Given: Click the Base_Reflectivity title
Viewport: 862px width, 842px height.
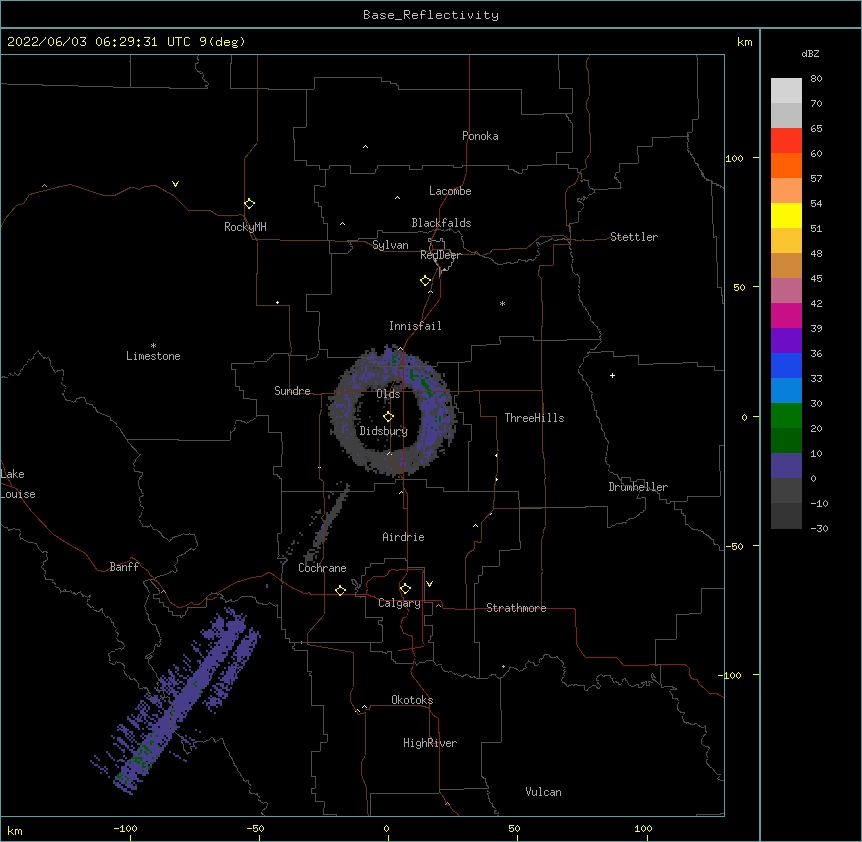Looking at the screenshot, I should tap(431, 15).
